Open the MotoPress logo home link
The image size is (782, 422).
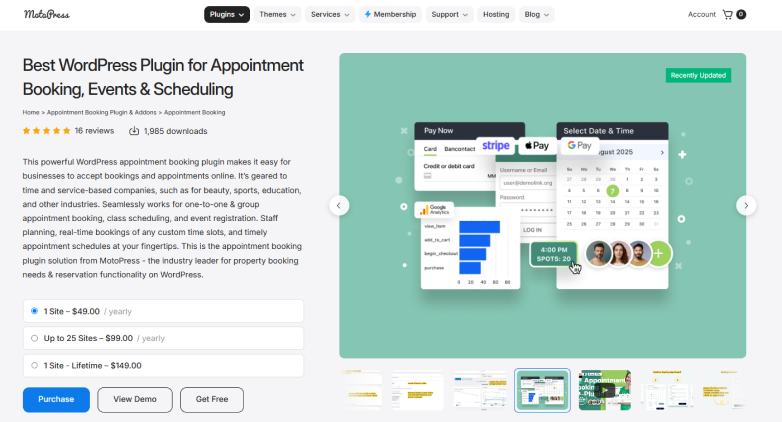point(47,14)
